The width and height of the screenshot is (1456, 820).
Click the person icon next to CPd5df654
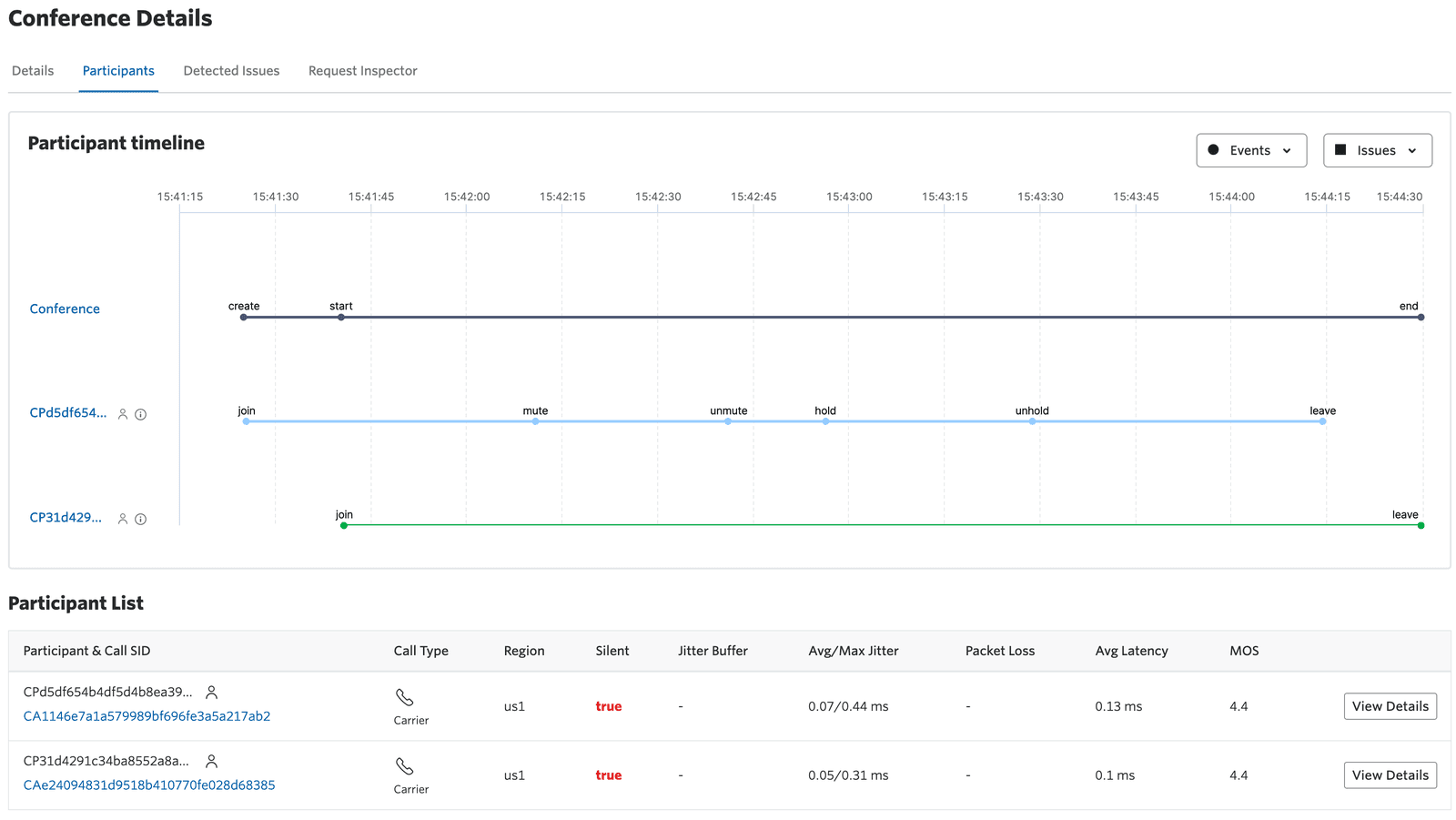(123, 413)
